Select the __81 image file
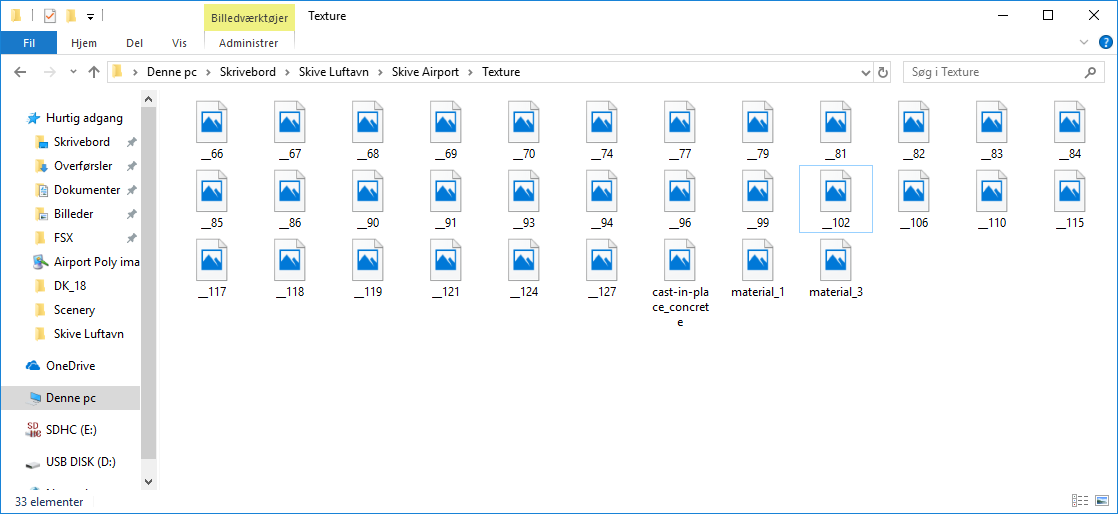The width and height of the screenshot is (1118, 514). coord(836,130)
